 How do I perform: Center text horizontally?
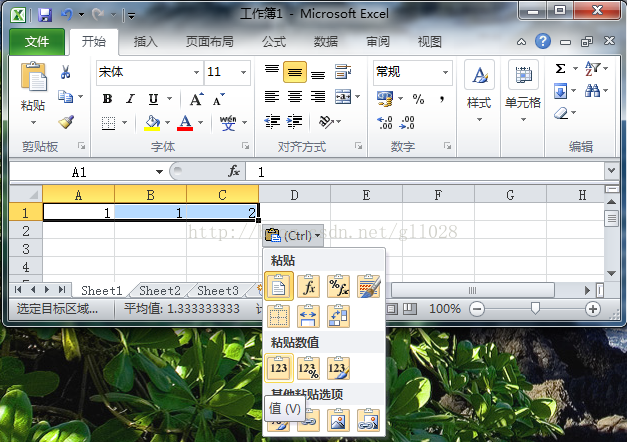point(295,97)
